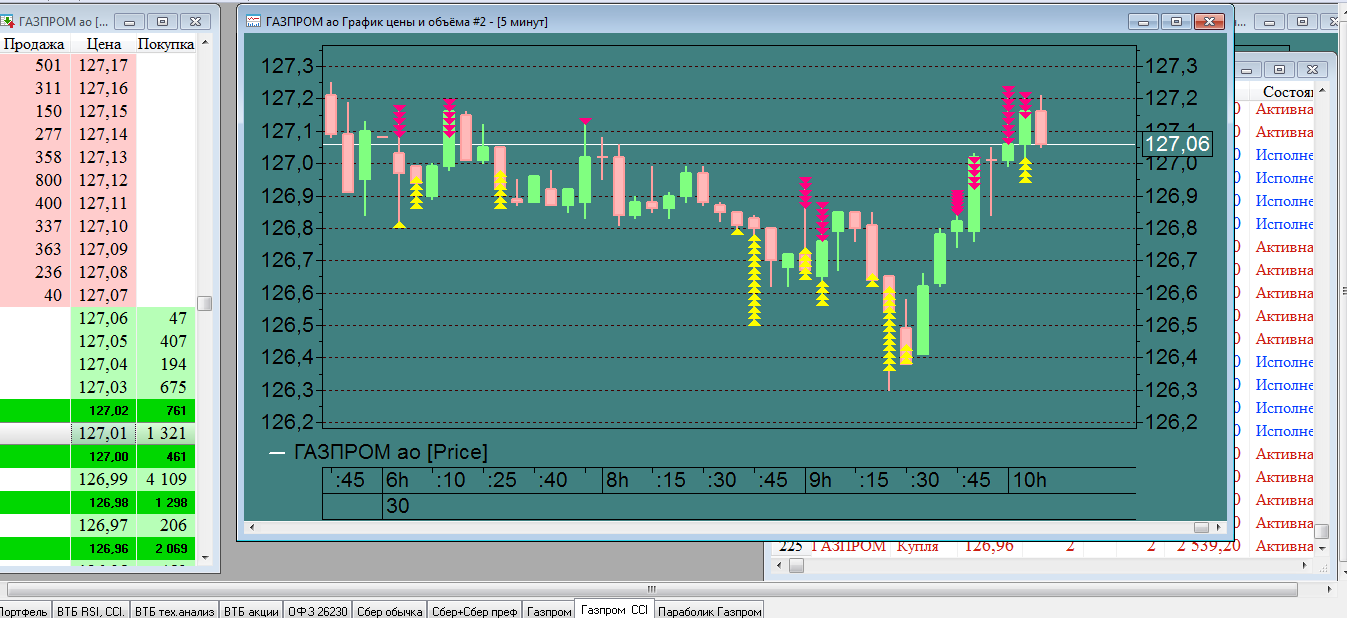Click the 9h mark on chart time axis
The height and width of the screenshot is (618, 1347).
tap(821, 480)
